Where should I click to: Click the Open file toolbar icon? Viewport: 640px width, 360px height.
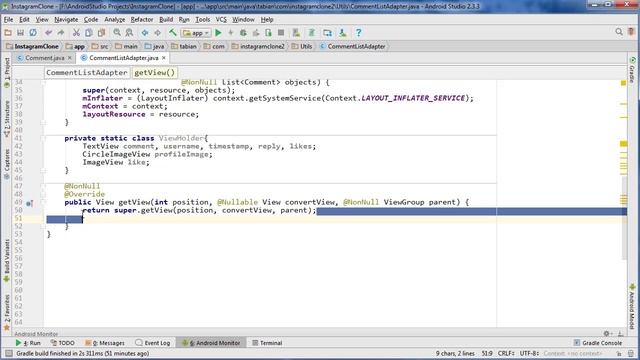coord(8,33)
